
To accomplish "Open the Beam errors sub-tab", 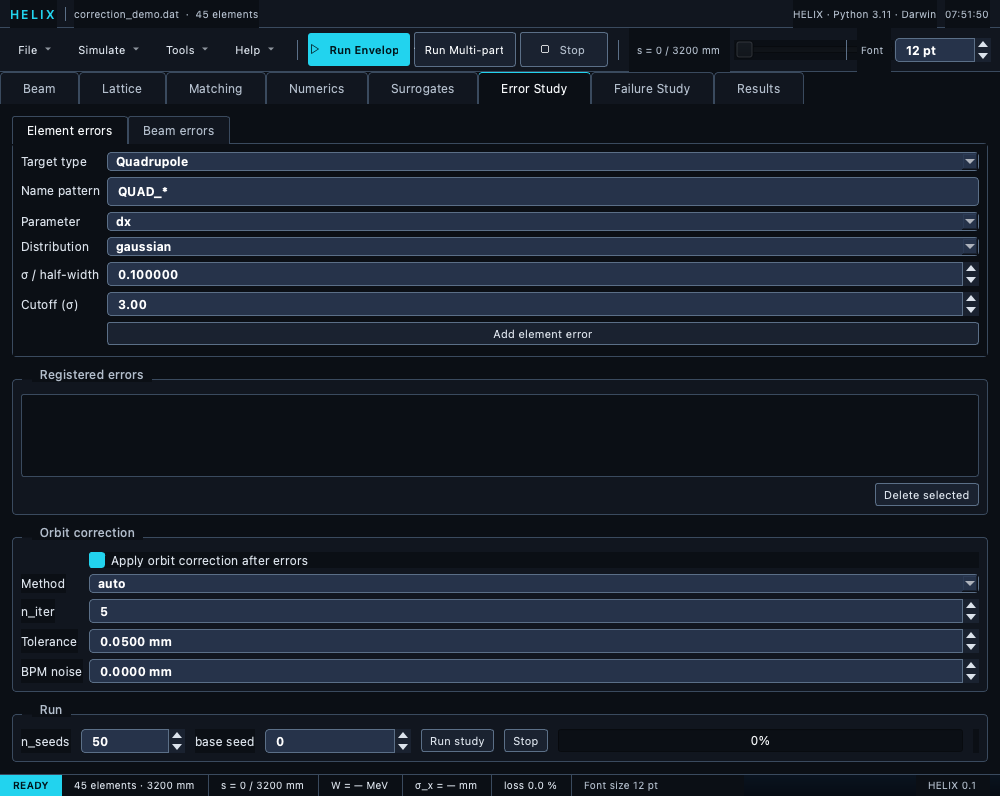I will (179, 131).
